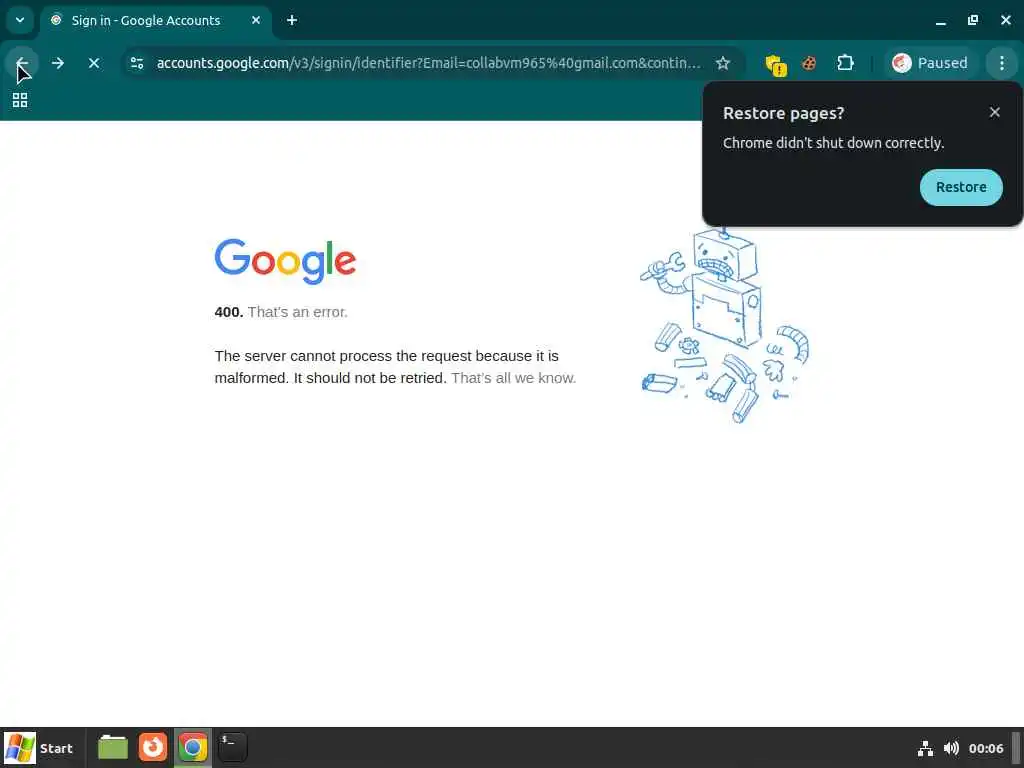Open the Start menu
Screen dimensions: 1024x768
(39, 748)
